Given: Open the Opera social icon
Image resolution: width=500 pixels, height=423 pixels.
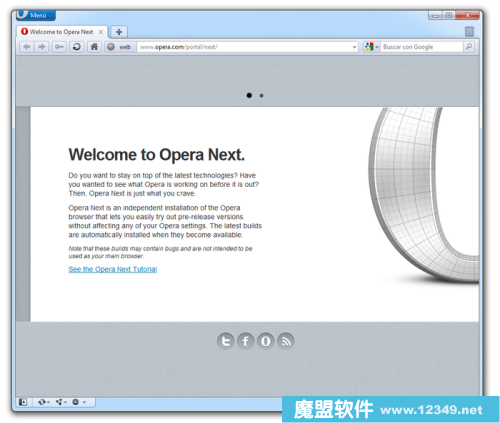Looking at the screenshot, I should pos(266,341).
